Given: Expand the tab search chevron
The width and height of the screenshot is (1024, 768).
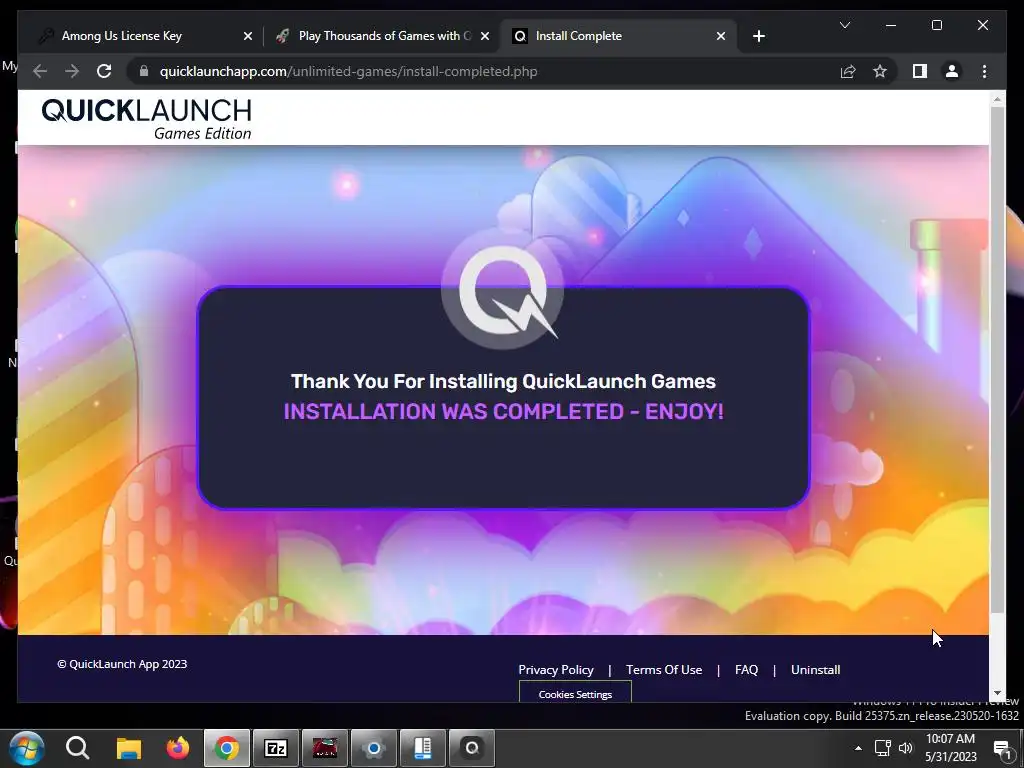Looking at the screenshot, I should tap(844, 25).
